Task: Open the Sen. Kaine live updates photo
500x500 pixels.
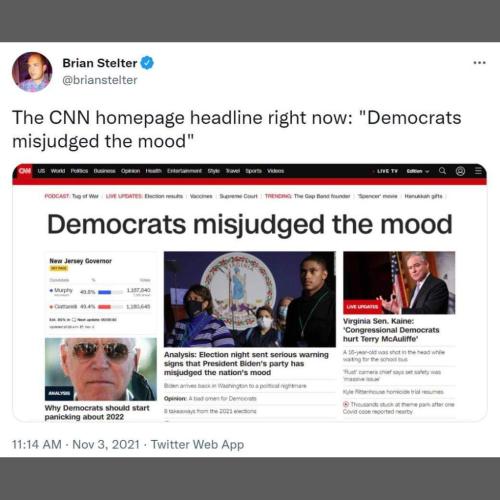Action: coord(399,283)
